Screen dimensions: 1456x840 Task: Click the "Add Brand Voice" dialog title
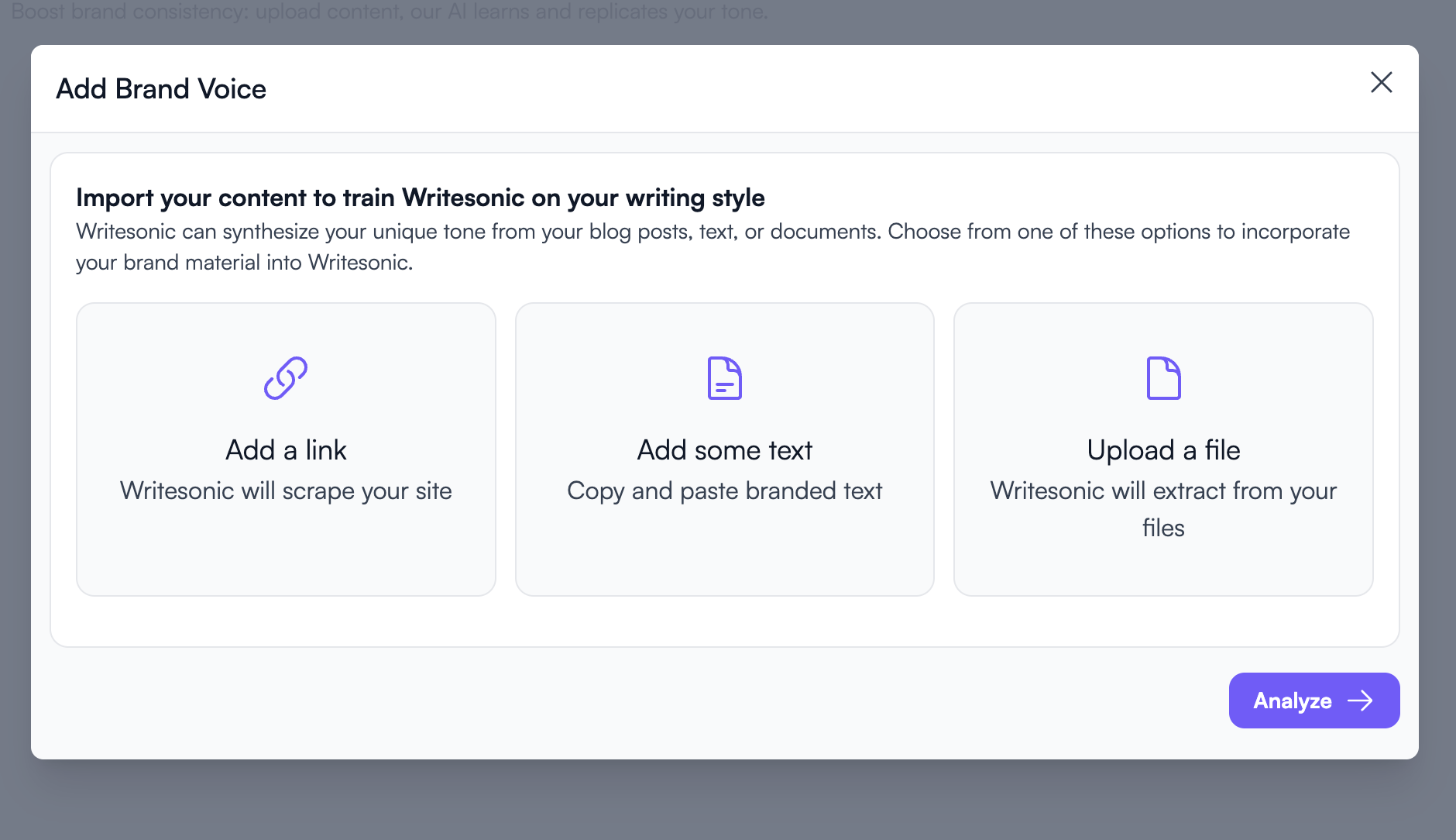[x=161, y=89]
